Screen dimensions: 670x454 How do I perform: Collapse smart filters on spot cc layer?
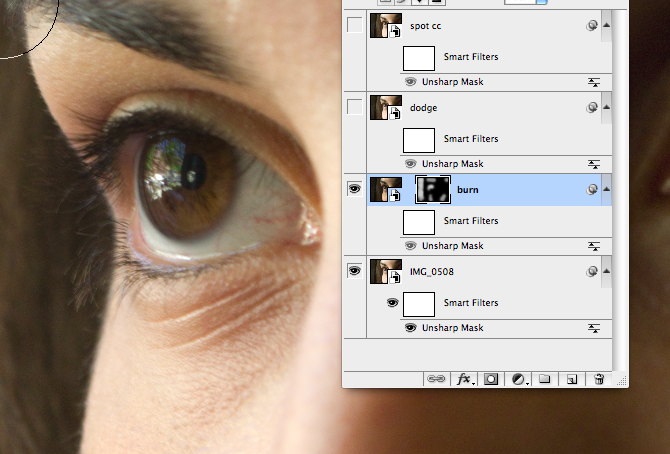[606, 25]
